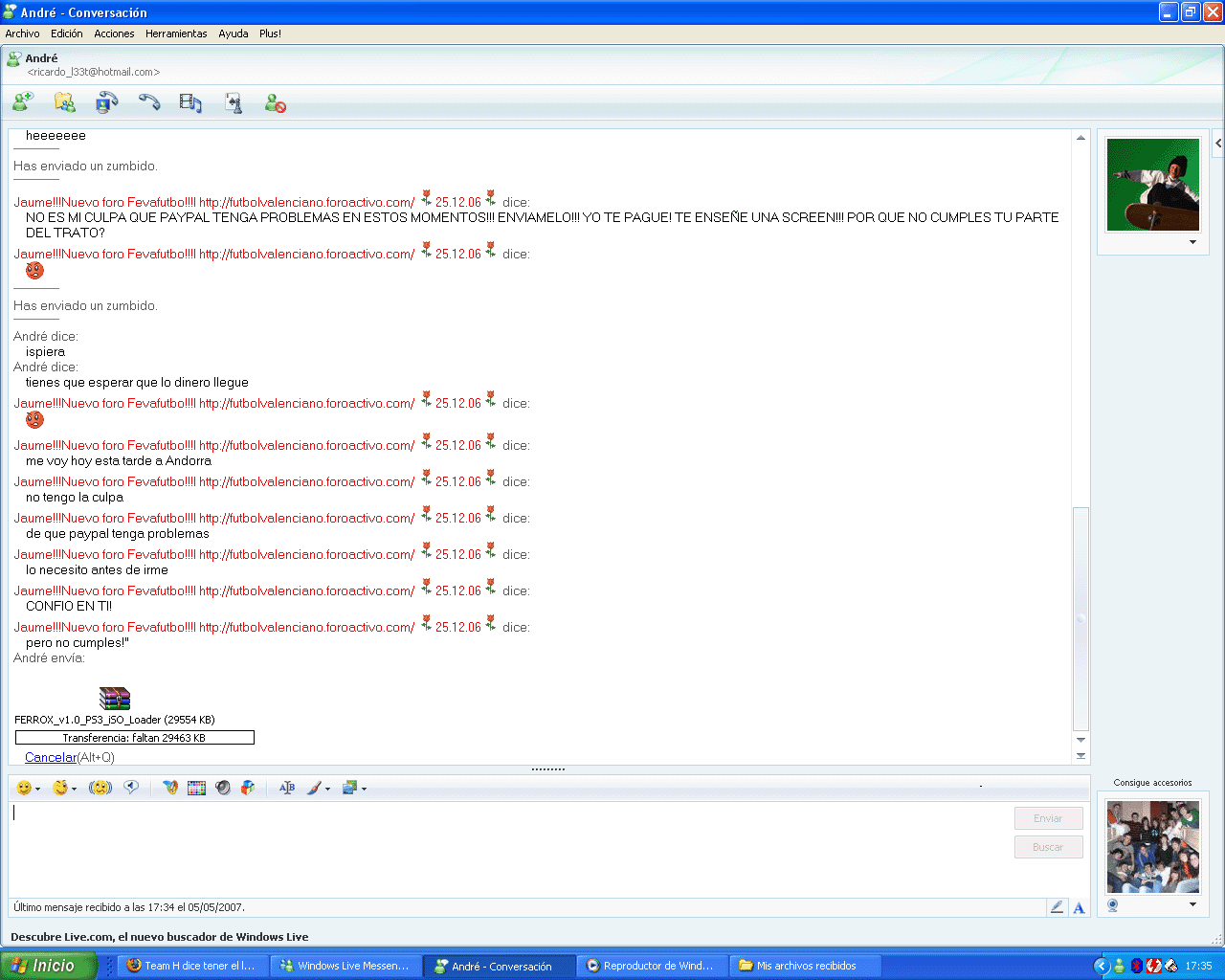Open Mis archivos recibidos from taskbar
Image resolution: width=1225 pixels, height=980 pixels.
coord(805,966)
